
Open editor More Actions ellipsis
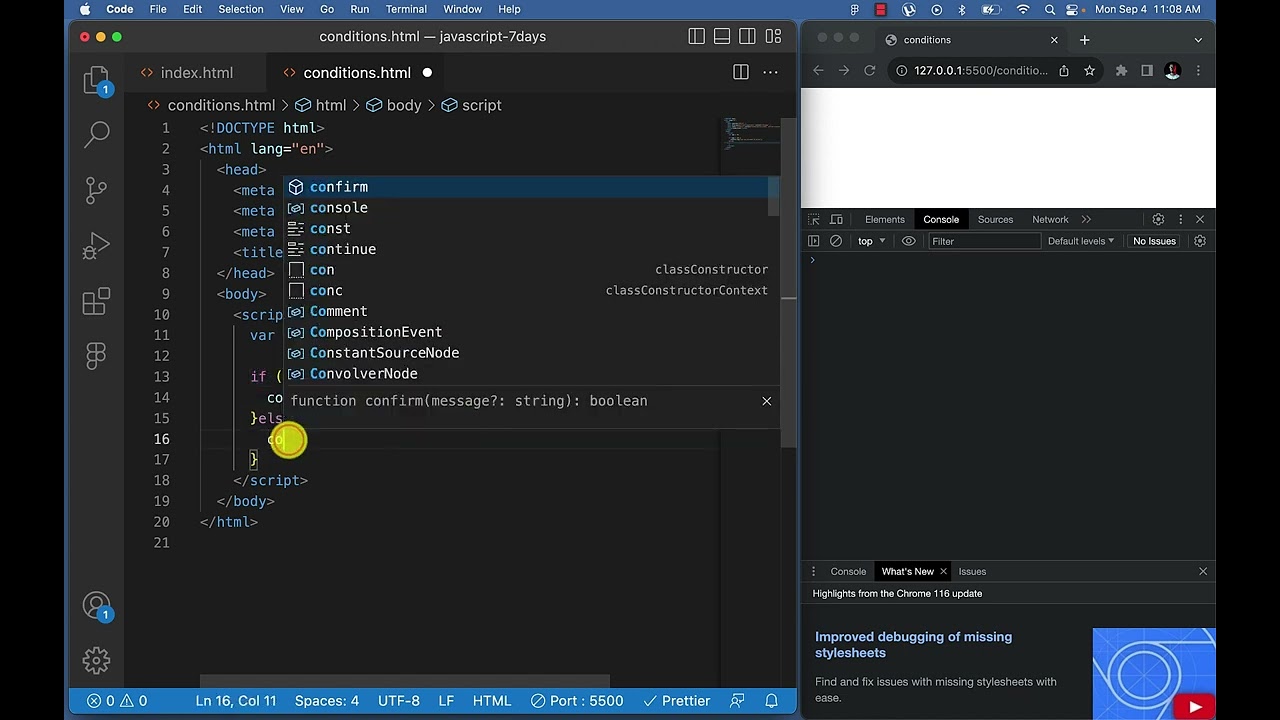click(x=771, y=72)
